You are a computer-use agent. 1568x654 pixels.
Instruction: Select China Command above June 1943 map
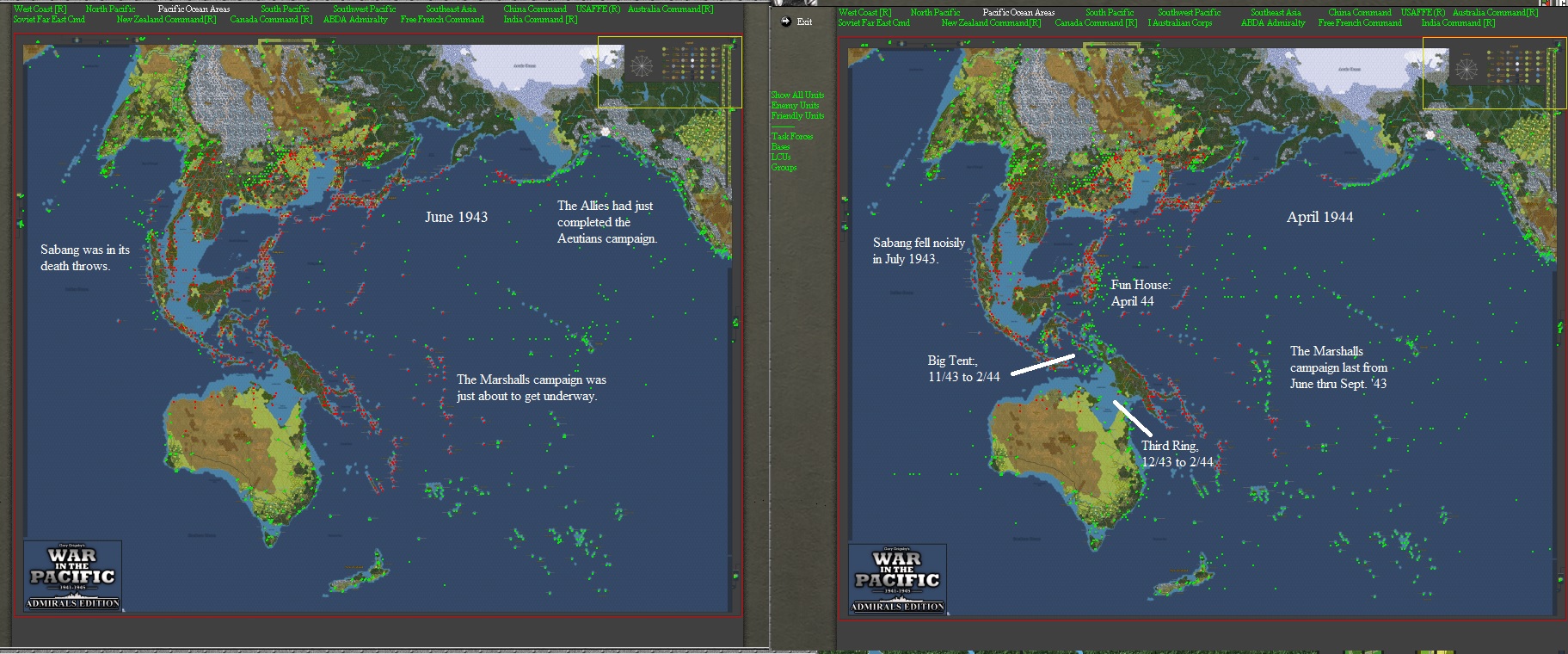tap(535, 9)
